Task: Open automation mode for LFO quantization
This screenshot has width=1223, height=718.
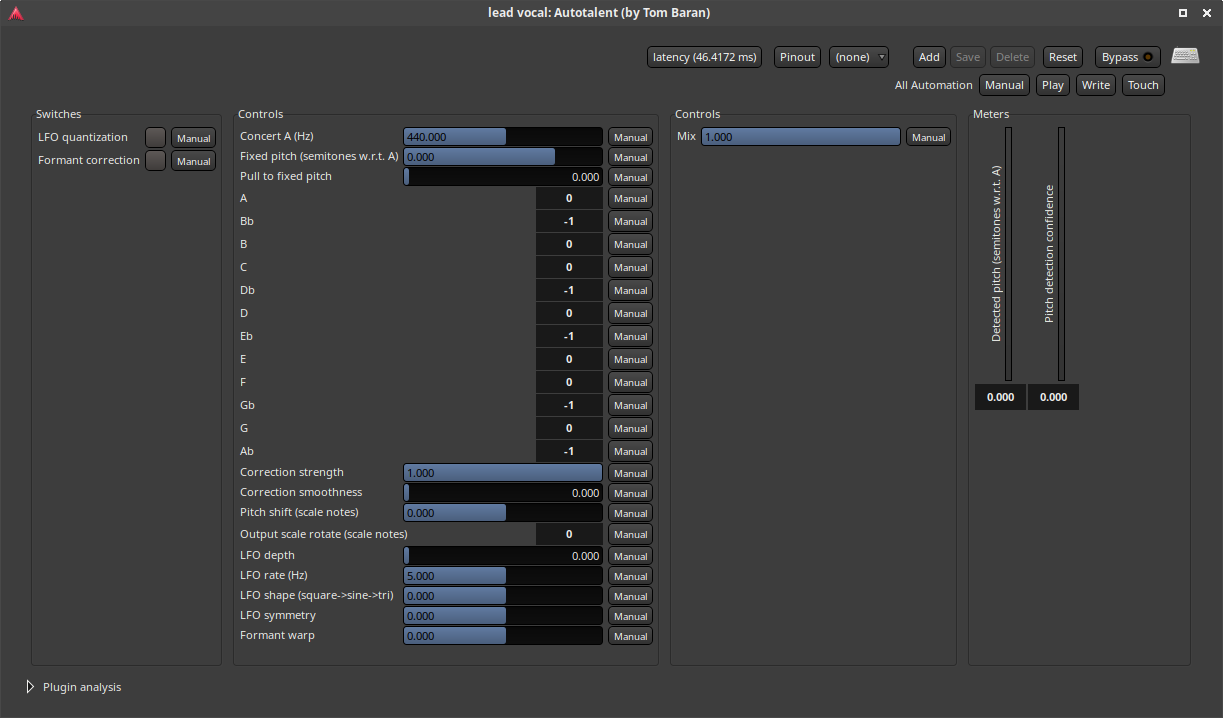Action: pos(193,138)
